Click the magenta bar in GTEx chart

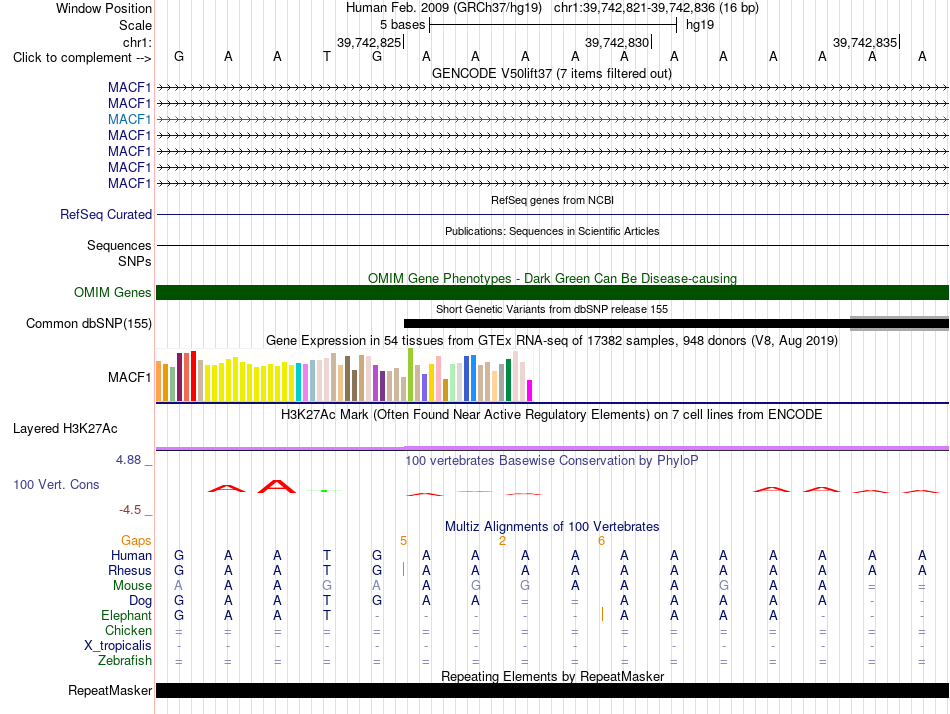coord(530,390)
